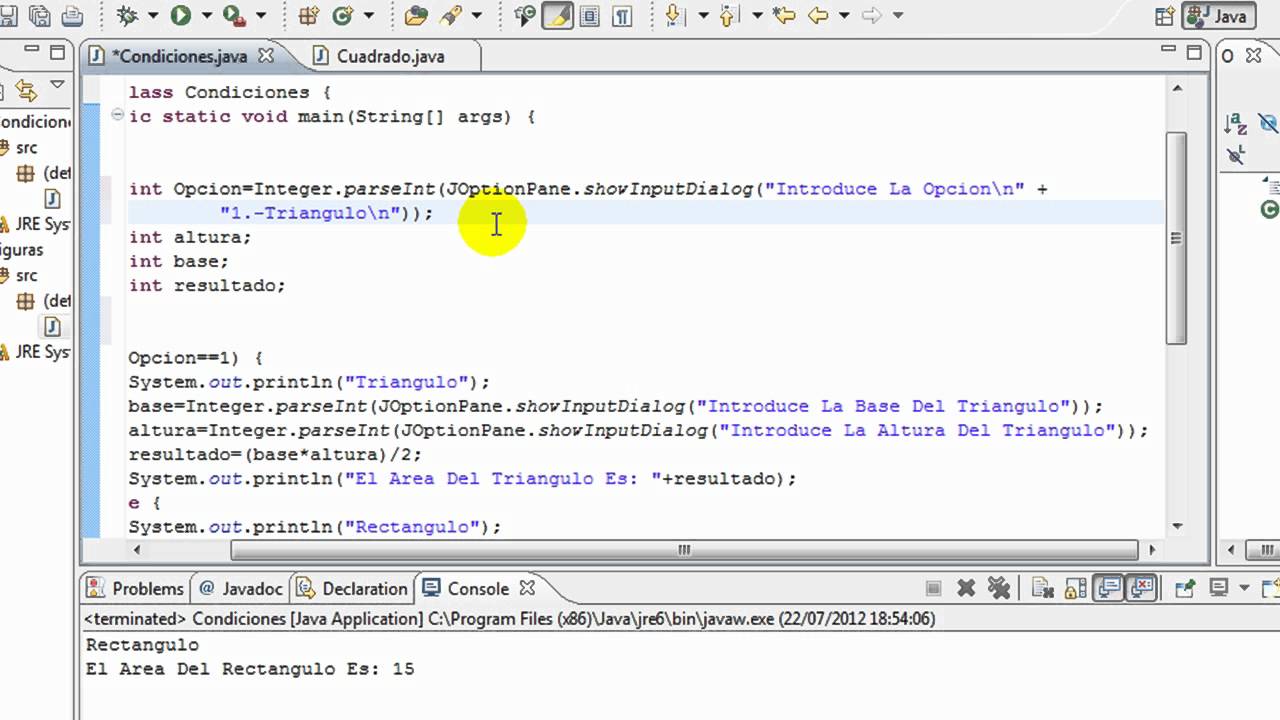The width and height of the screenshot is (1280, 720).
Task: Click the Back navigation yellow arrow
Action: (818, 15)
